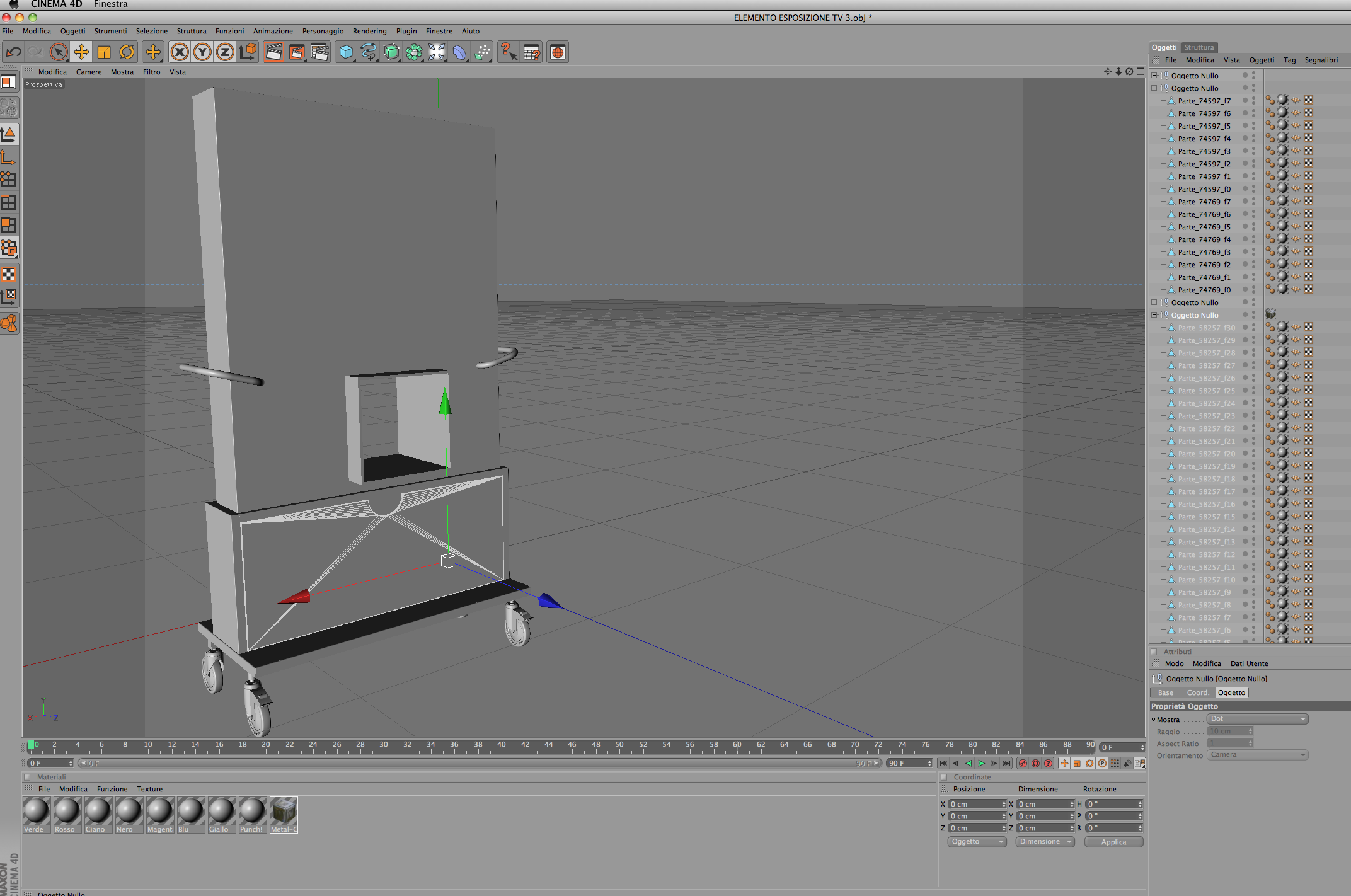Open the spline pen tool icon
The height and width of the screenshot is (896, 1351).
click(x=368, y=52)
